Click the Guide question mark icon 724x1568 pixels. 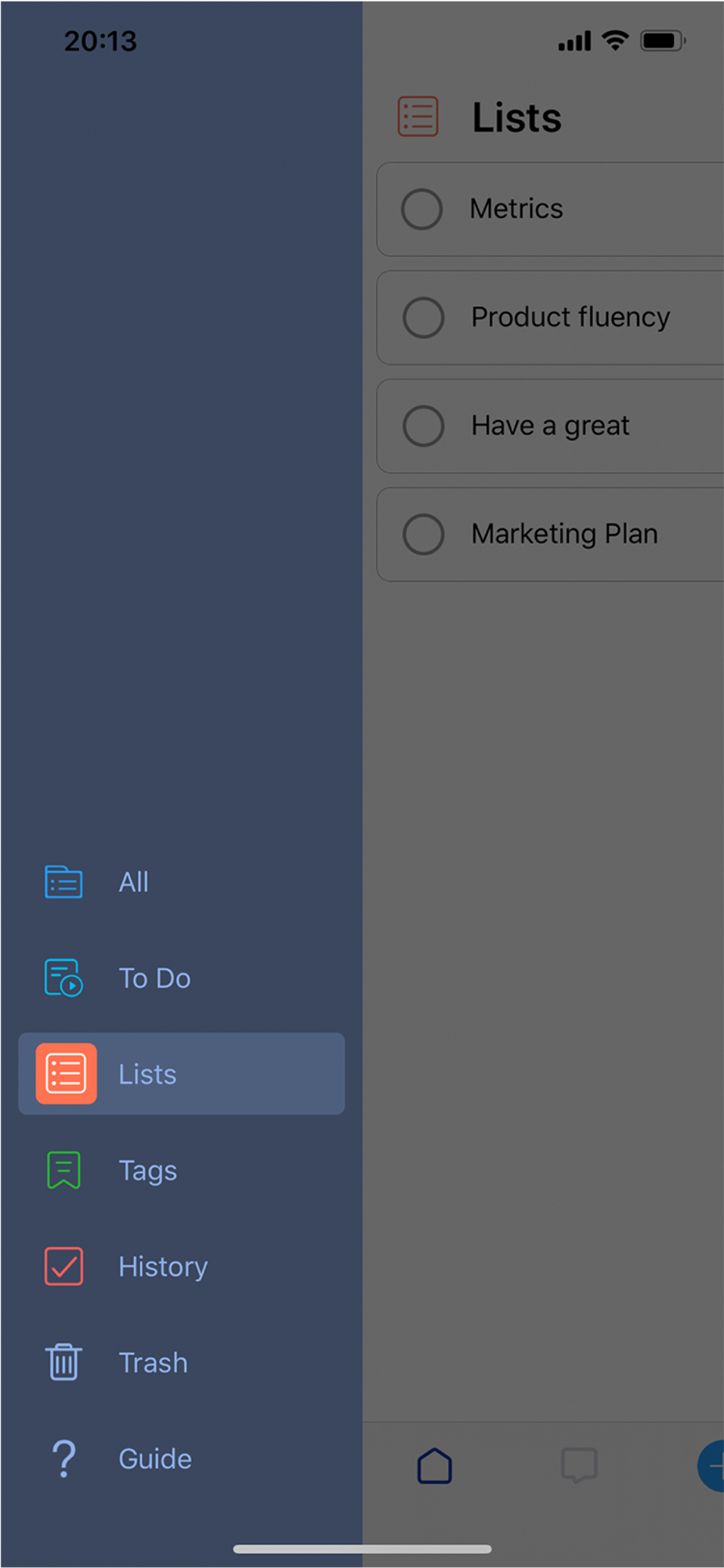tap(63, 1458)
